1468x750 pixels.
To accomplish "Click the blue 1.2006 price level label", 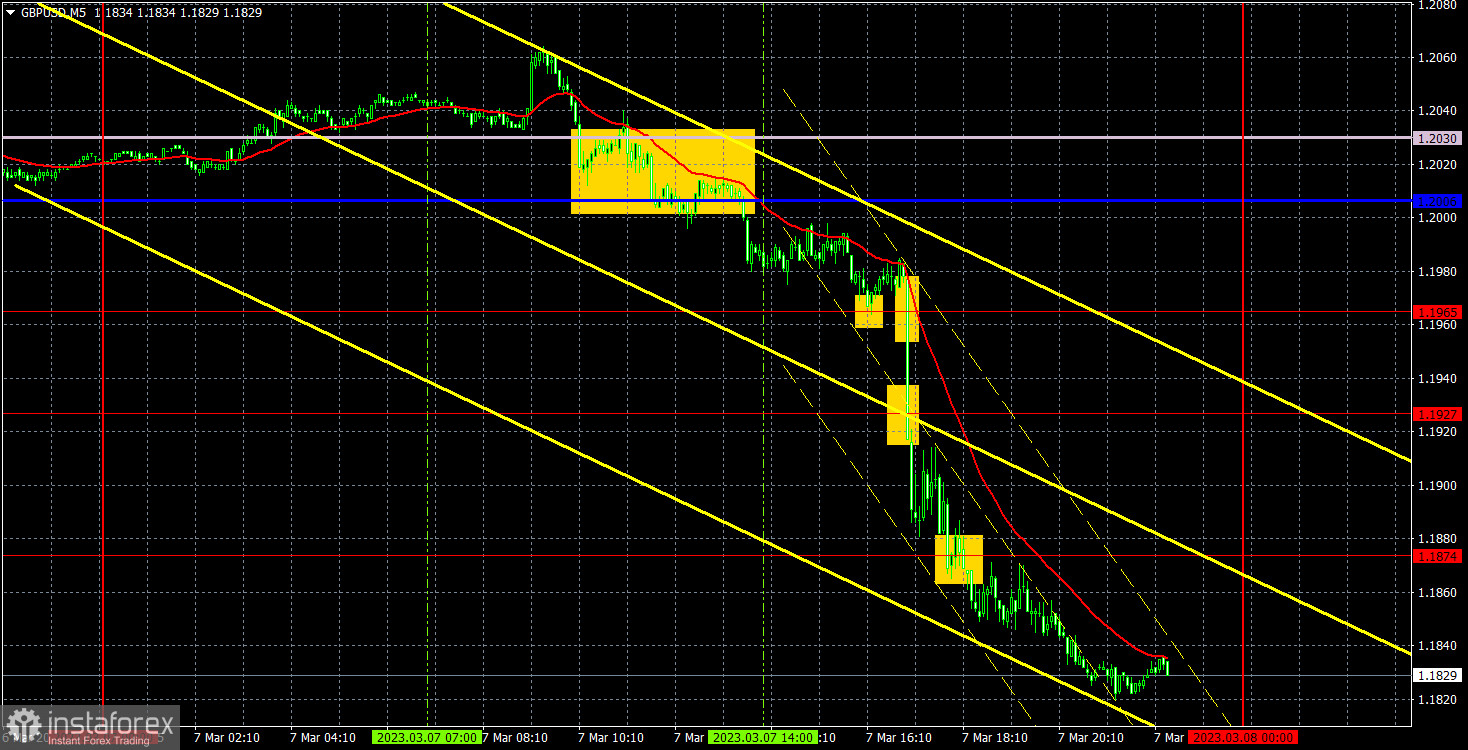I will [x=1438, y=201].
